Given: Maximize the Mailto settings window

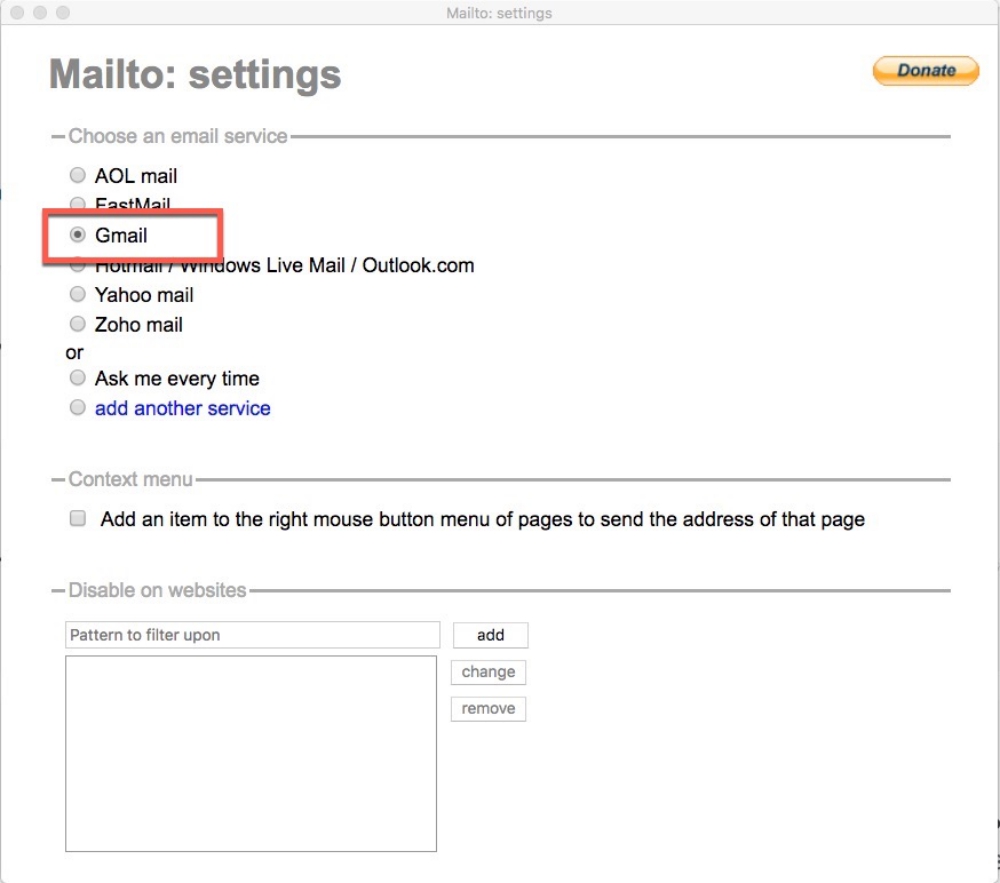Looking at the screenshot, I should coord(62,13).
